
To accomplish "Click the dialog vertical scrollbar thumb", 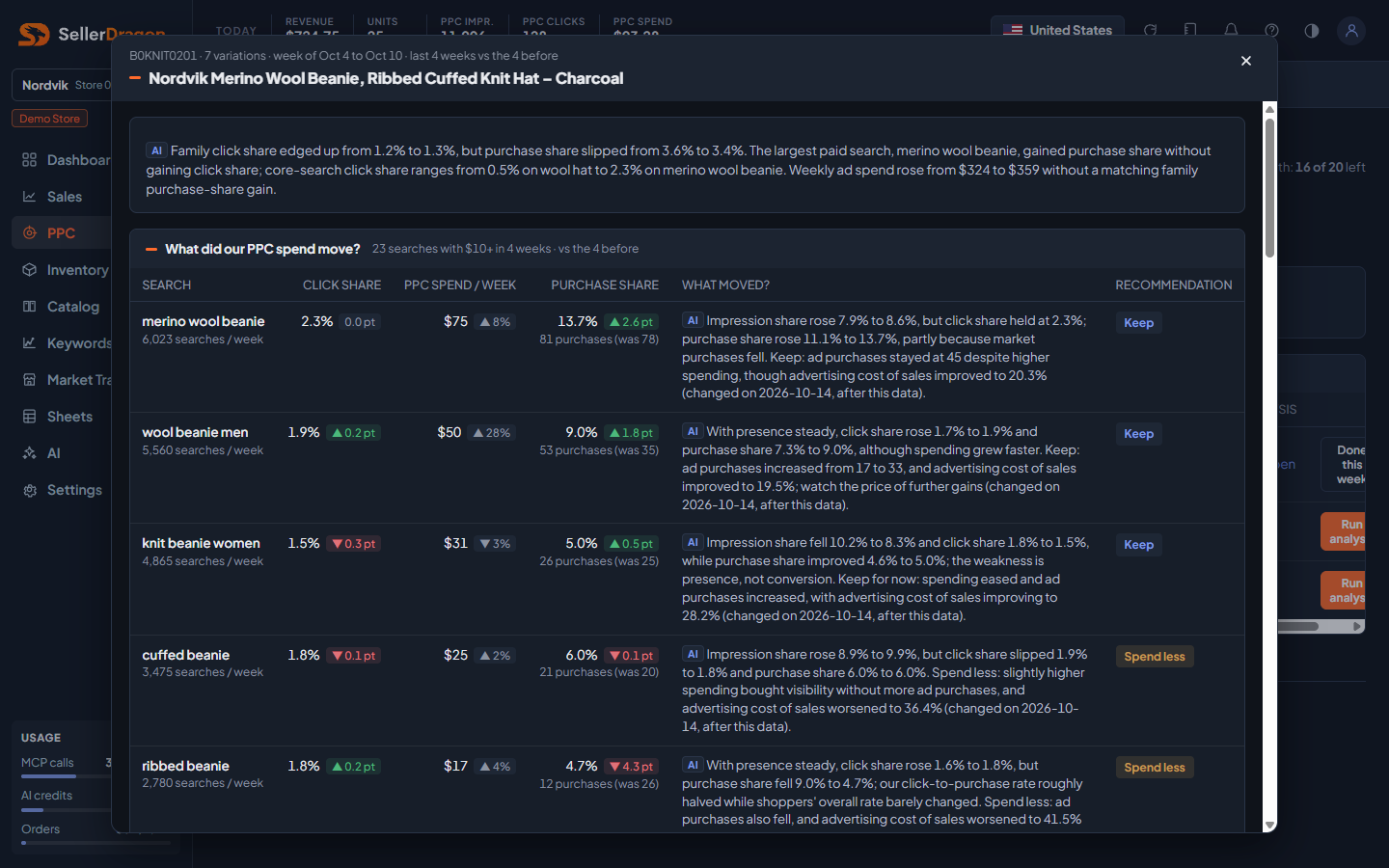I will [1269, 187].
